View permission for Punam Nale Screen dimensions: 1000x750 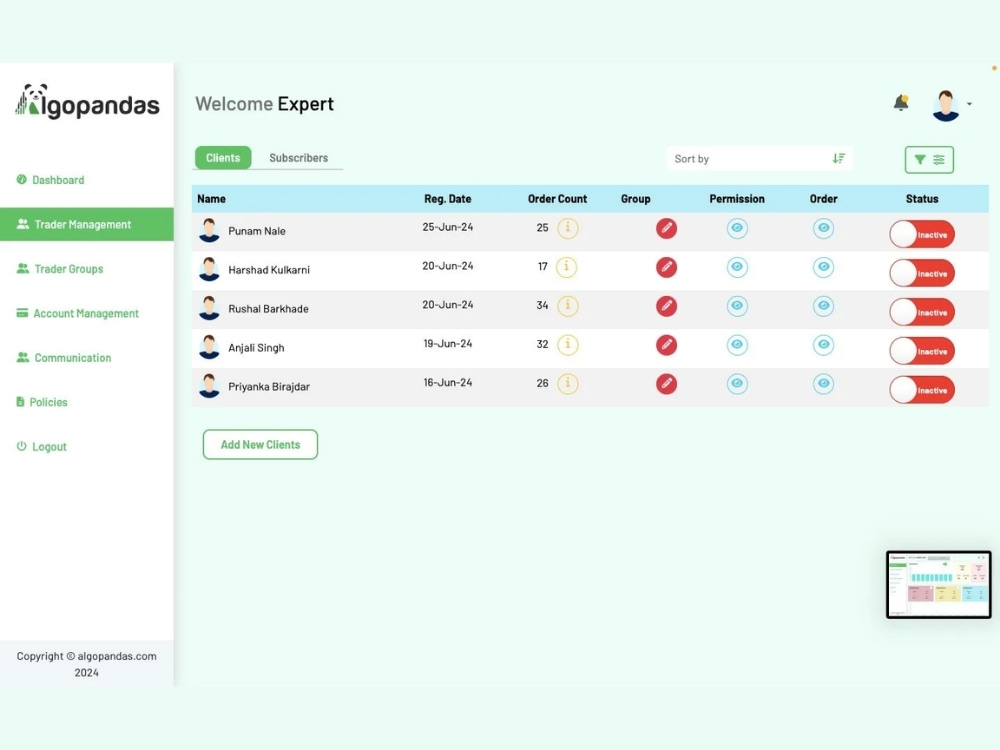(x=737, y=228)
